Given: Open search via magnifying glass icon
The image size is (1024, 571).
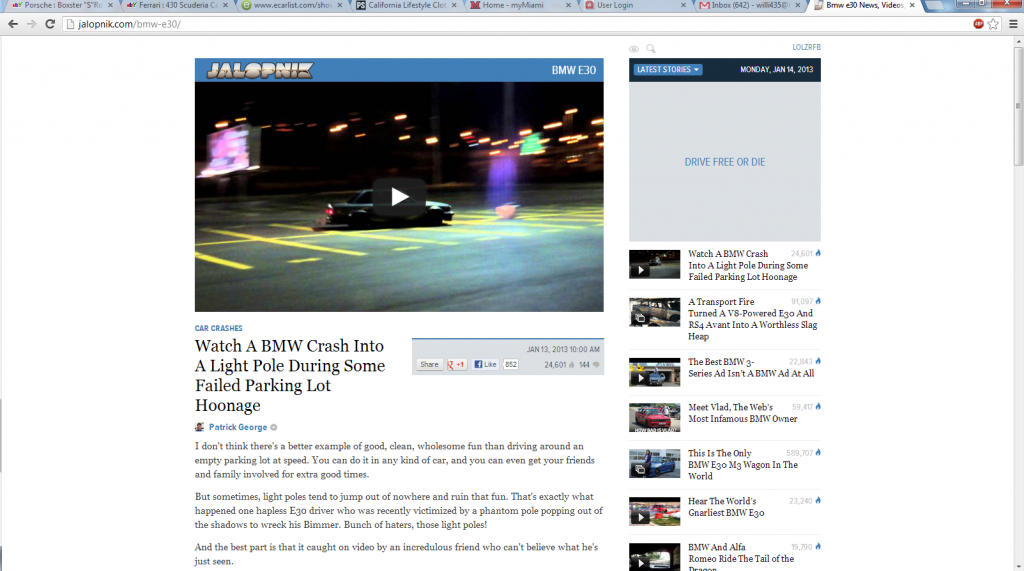Looking at the screenshot, I should coord(651,48).
